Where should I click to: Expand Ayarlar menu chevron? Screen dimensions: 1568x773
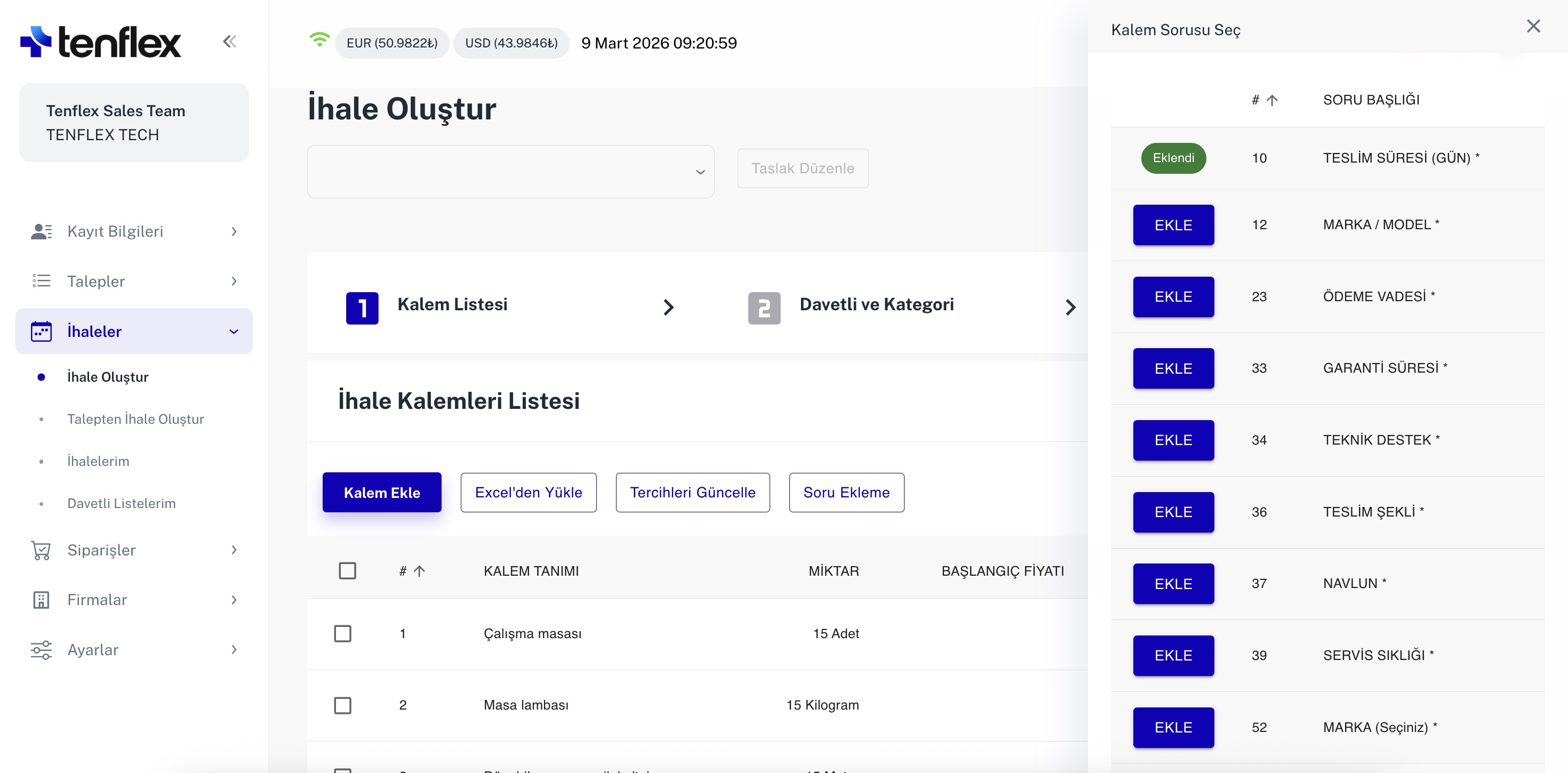(234, 650)
